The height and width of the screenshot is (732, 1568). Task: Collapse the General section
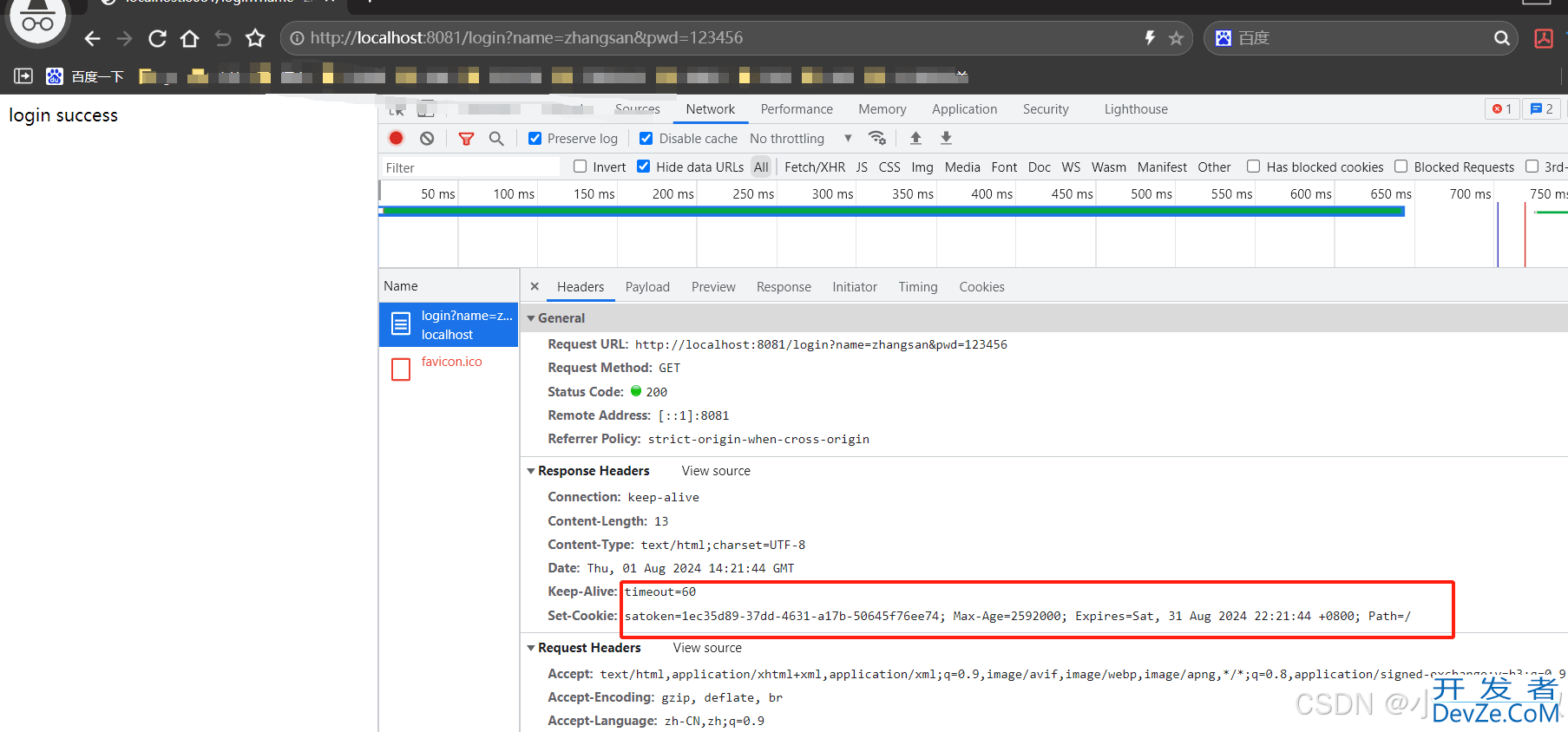coord(531,318)
